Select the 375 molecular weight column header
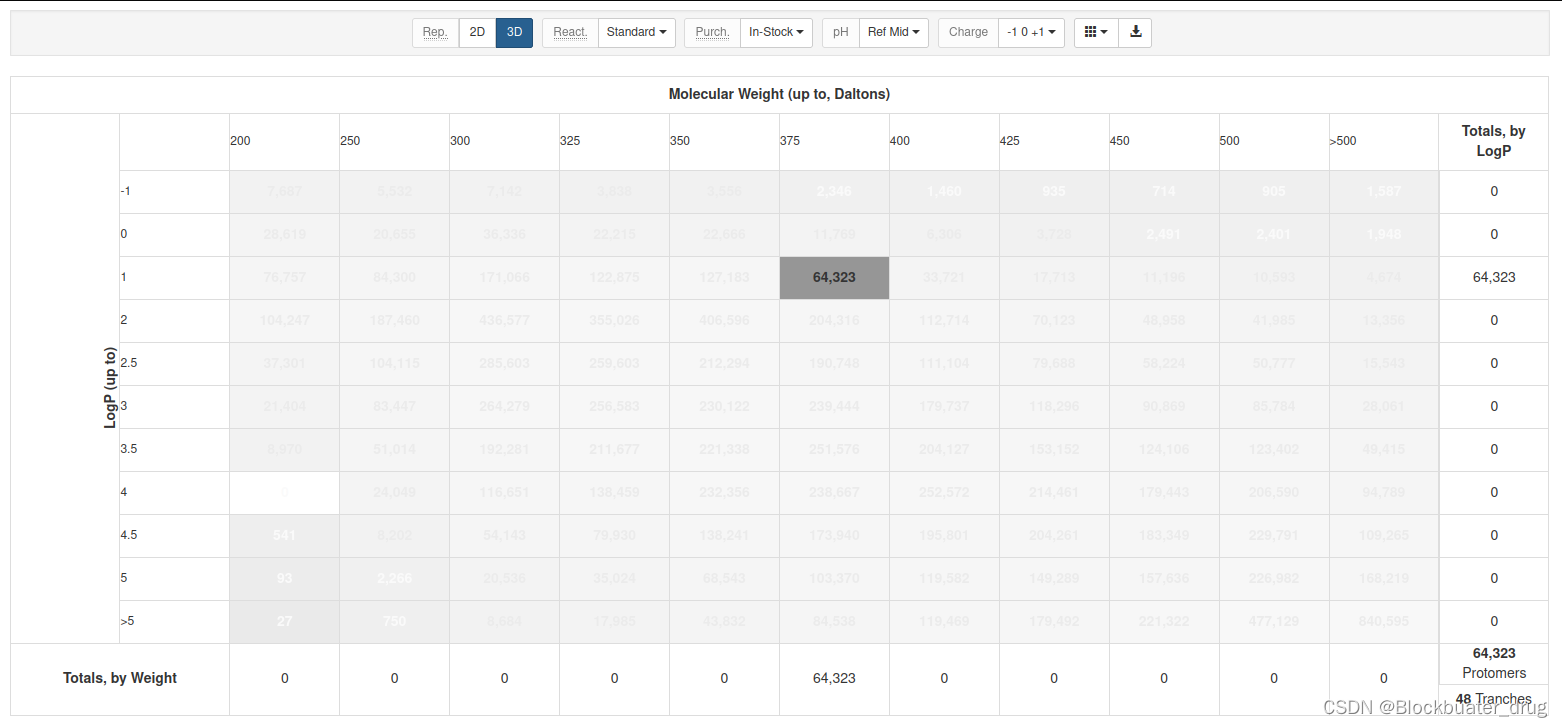The width and height of the screenshot is (1562, 727). click(x=834, y=141)
